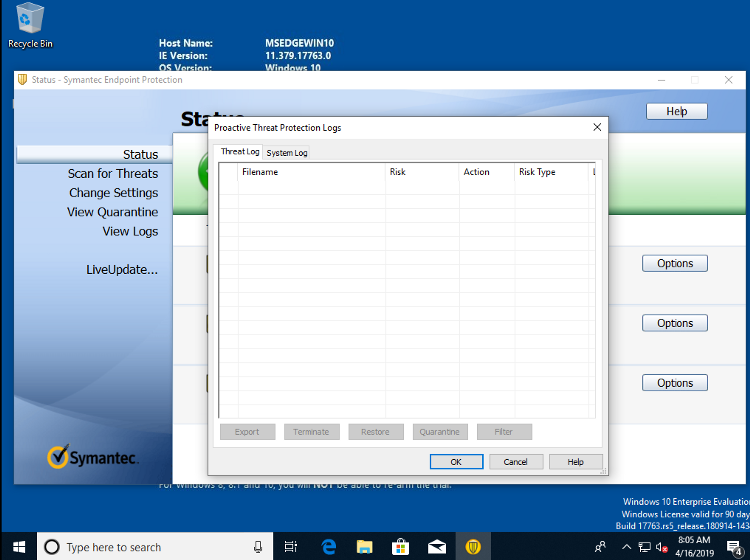Close the Symantec Endpoint Protection window
This screenshot has height=560, width=750.
pos(728,80)
